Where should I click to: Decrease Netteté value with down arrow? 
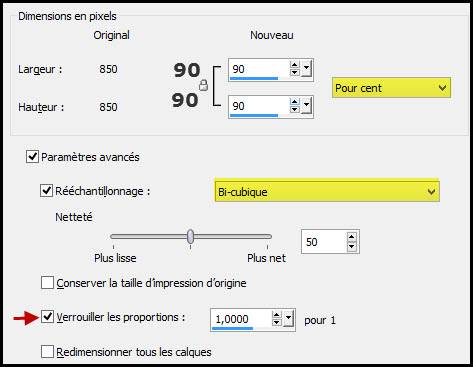351,246
